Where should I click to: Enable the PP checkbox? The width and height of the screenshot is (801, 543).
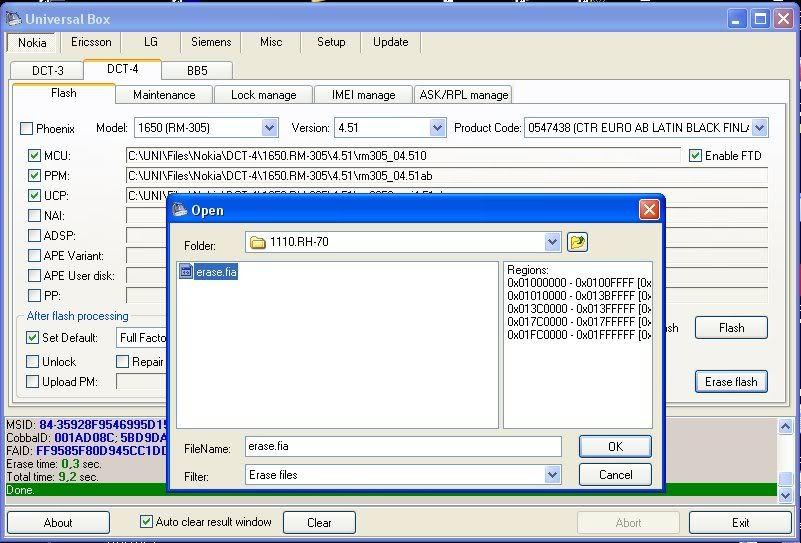34,296
